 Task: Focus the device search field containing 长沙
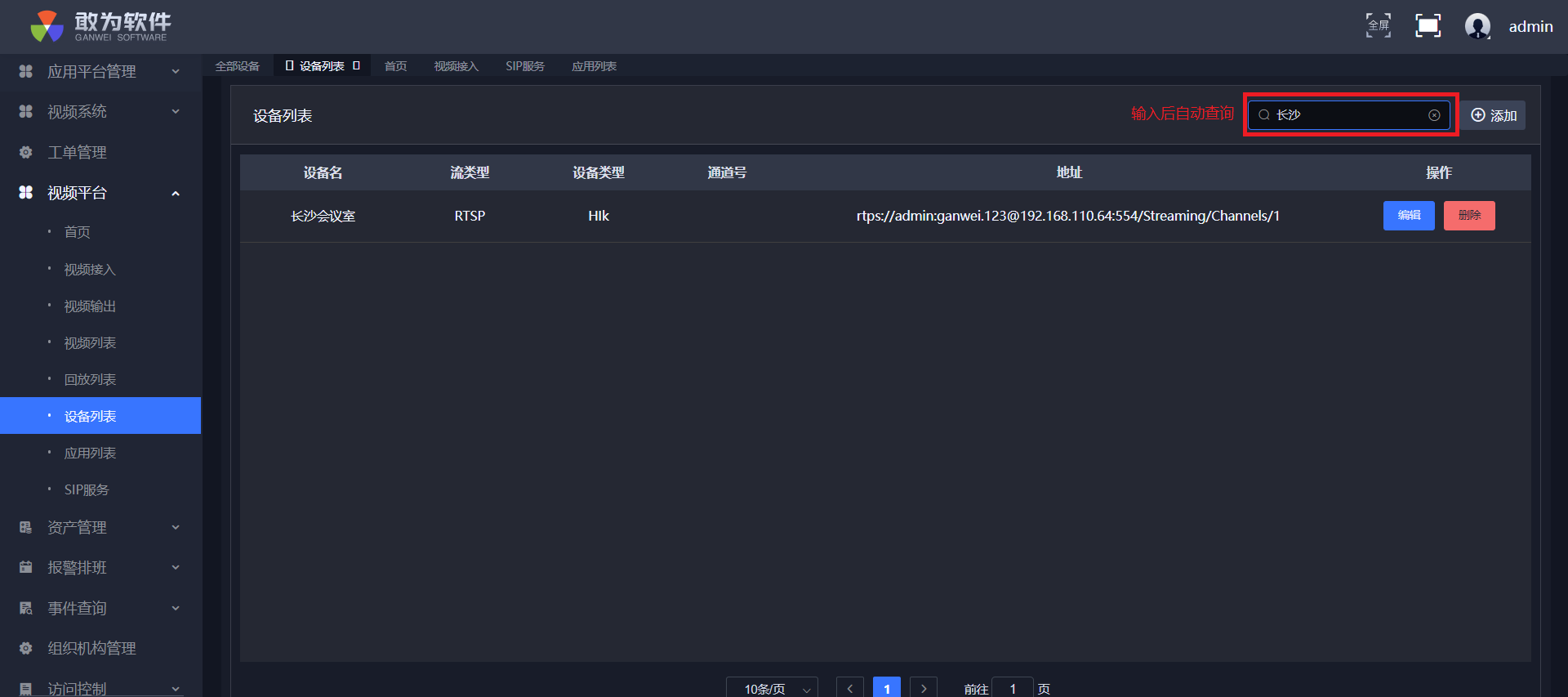point(1349,115)
